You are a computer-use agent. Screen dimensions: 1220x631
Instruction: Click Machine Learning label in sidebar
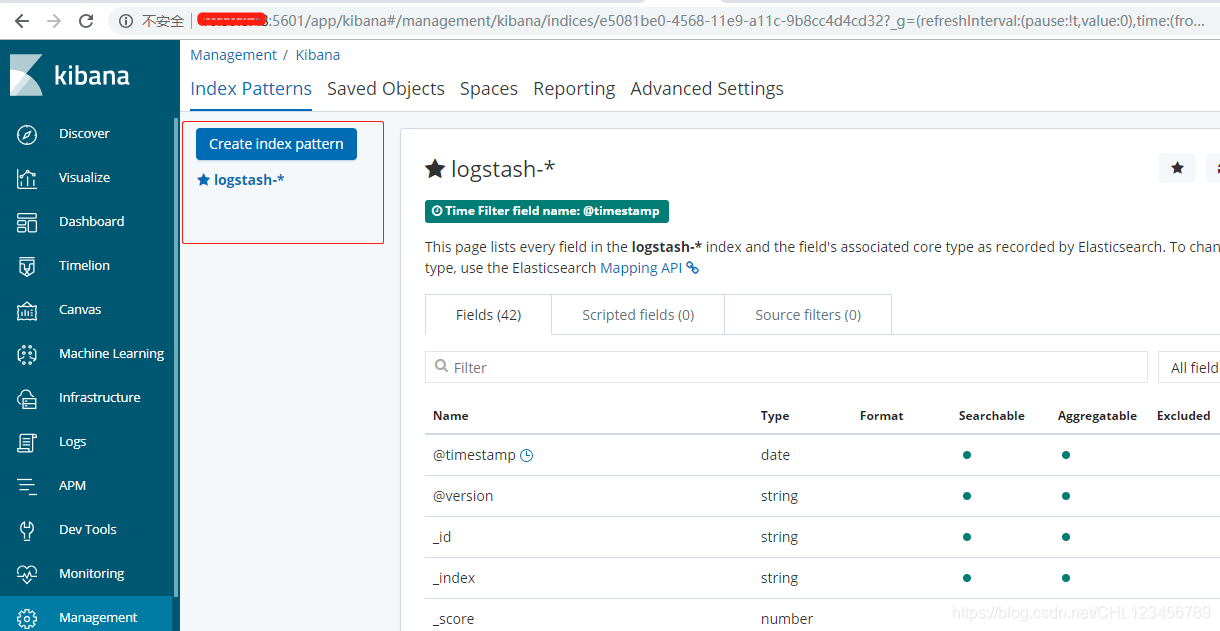coord(111,354)
